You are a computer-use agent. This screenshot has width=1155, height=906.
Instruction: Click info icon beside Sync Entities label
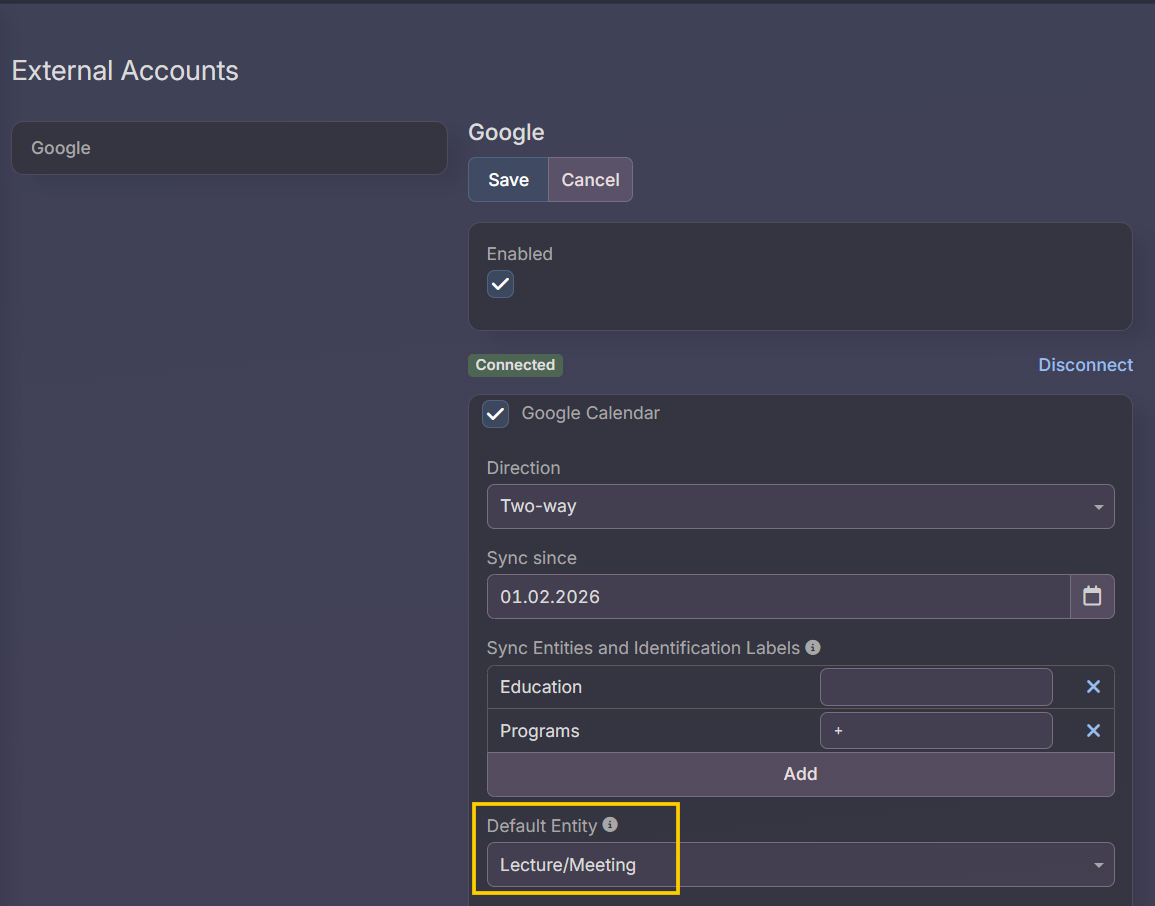point(813,648)
